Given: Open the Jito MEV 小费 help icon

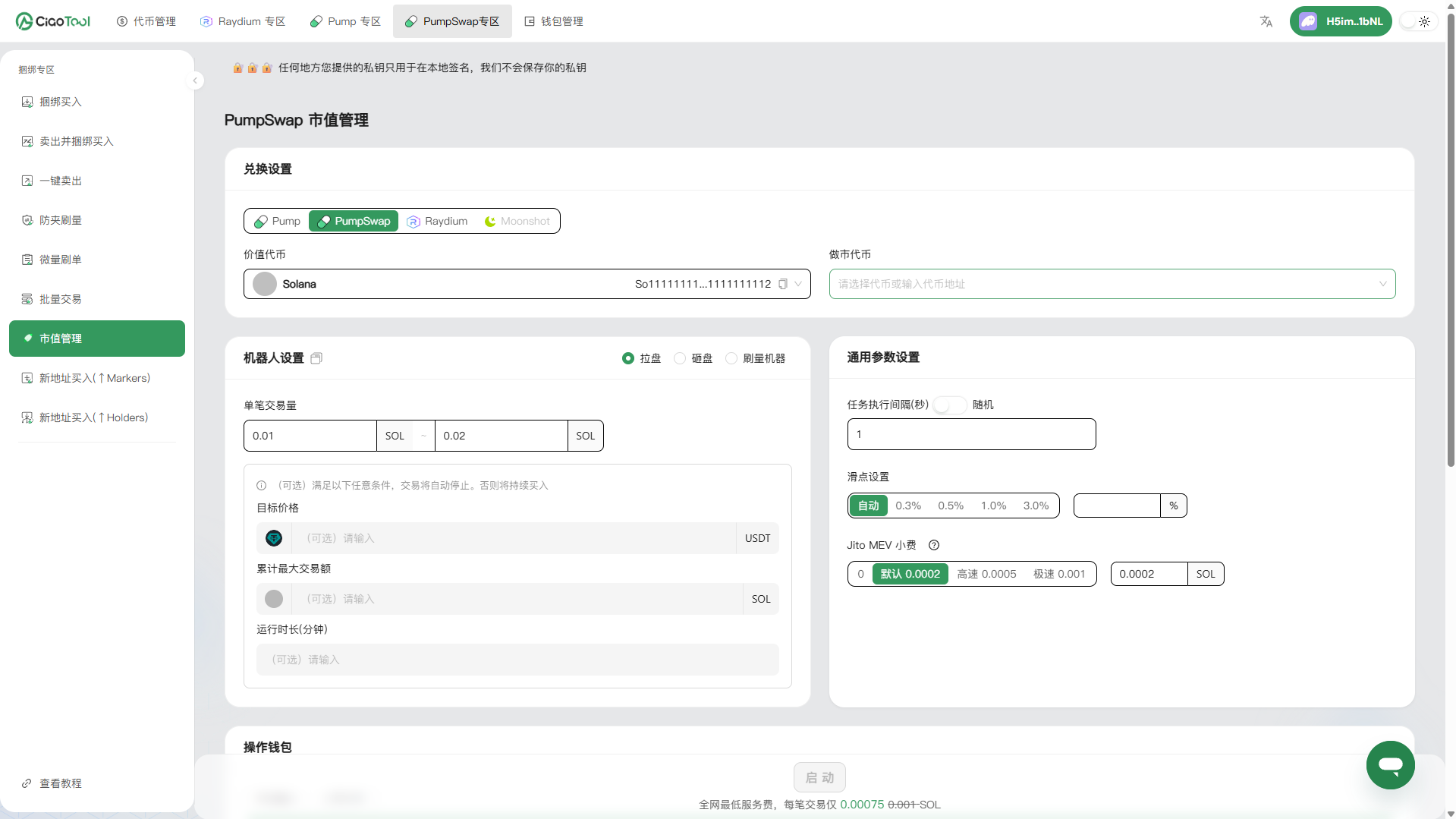Looking at the screenshot, I should [x=934, y=545].
